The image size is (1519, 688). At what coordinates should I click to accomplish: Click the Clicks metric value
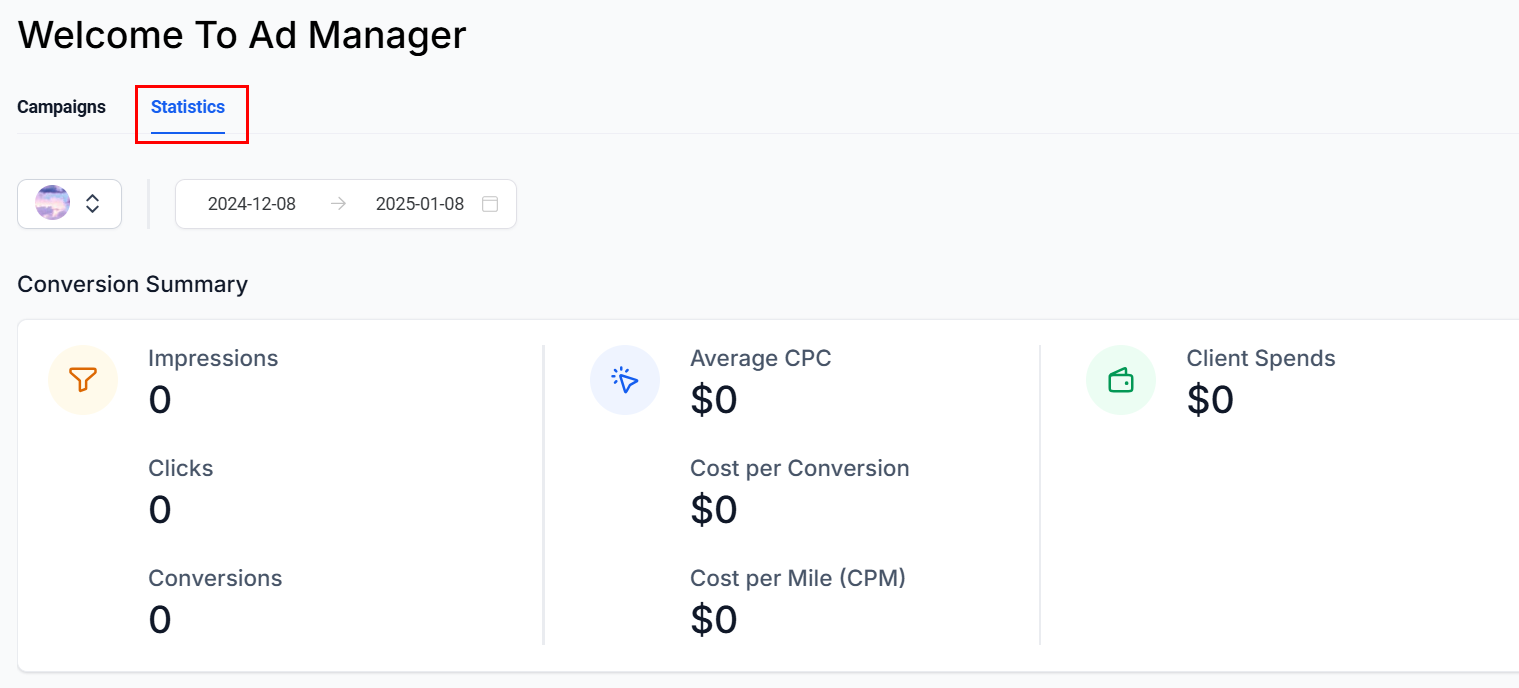(160, 510)
